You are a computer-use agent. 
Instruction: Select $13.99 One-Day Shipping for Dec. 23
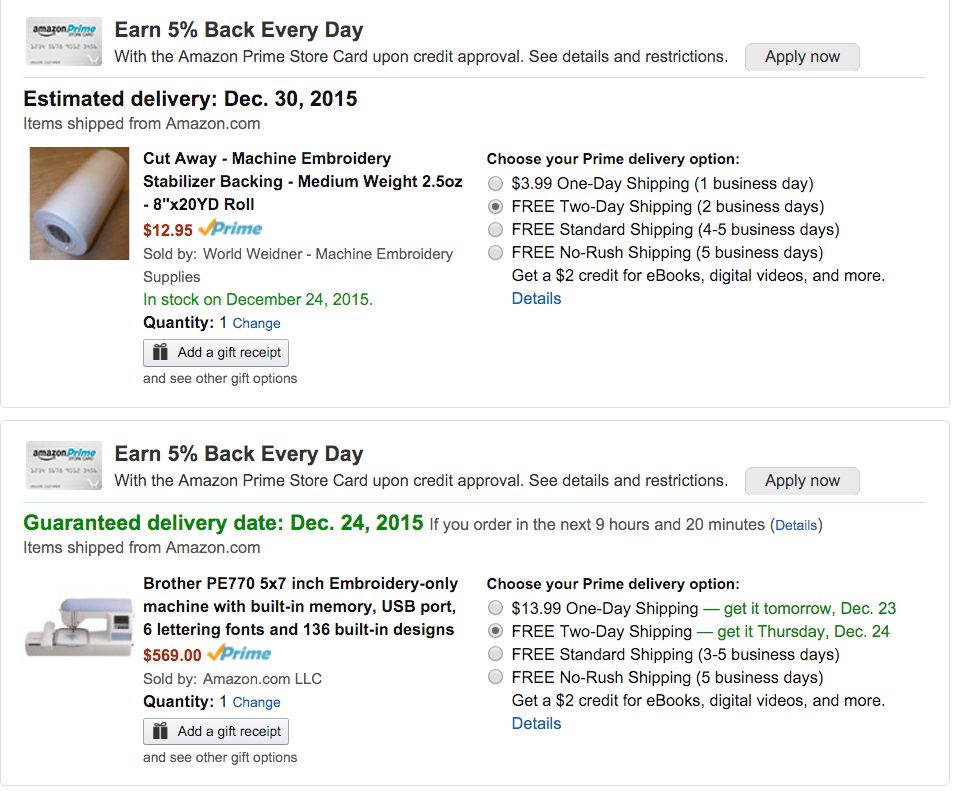point(495,608)
